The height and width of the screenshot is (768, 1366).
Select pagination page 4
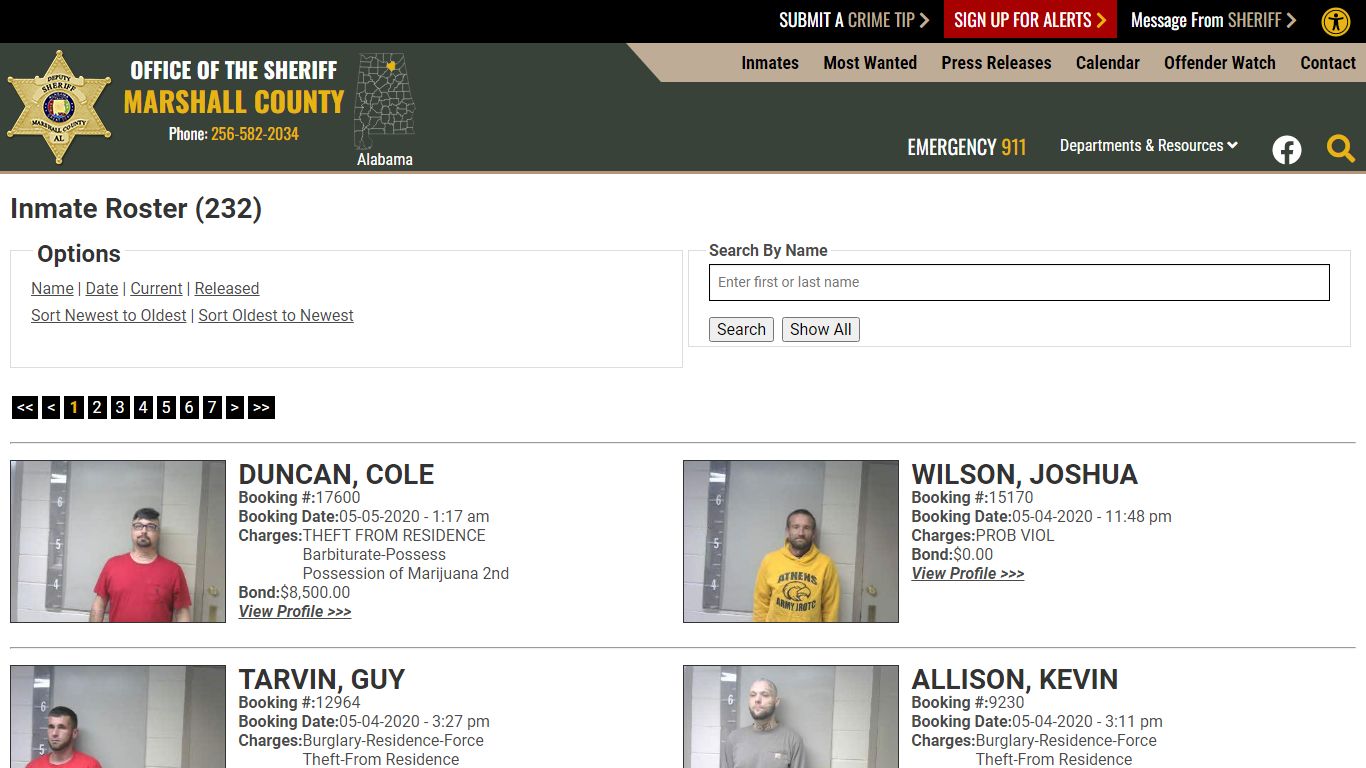coord(143,407)
